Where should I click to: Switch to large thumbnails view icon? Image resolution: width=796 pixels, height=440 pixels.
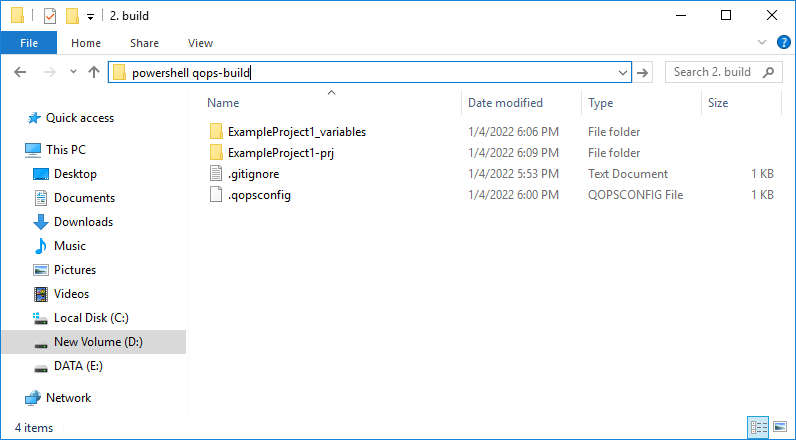click(779, 427)
